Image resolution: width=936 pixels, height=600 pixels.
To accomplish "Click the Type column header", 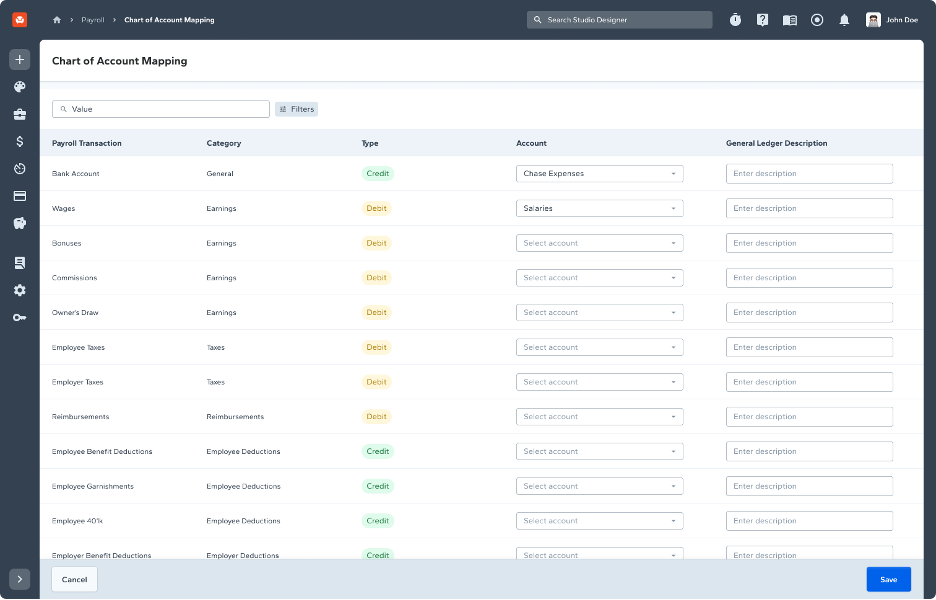I will point(370,143).
